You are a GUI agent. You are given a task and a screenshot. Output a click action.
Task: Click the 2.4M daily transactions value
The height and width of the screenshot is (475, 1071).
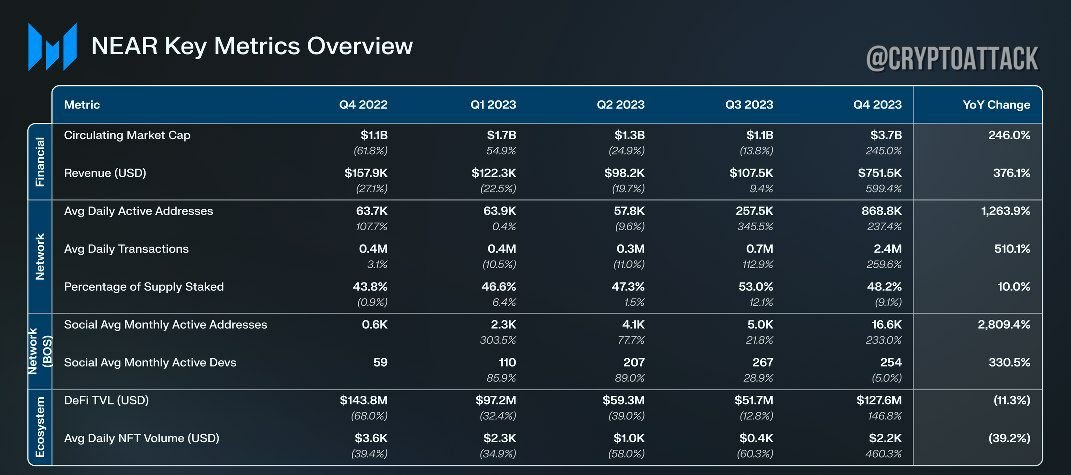coord(886,249)
